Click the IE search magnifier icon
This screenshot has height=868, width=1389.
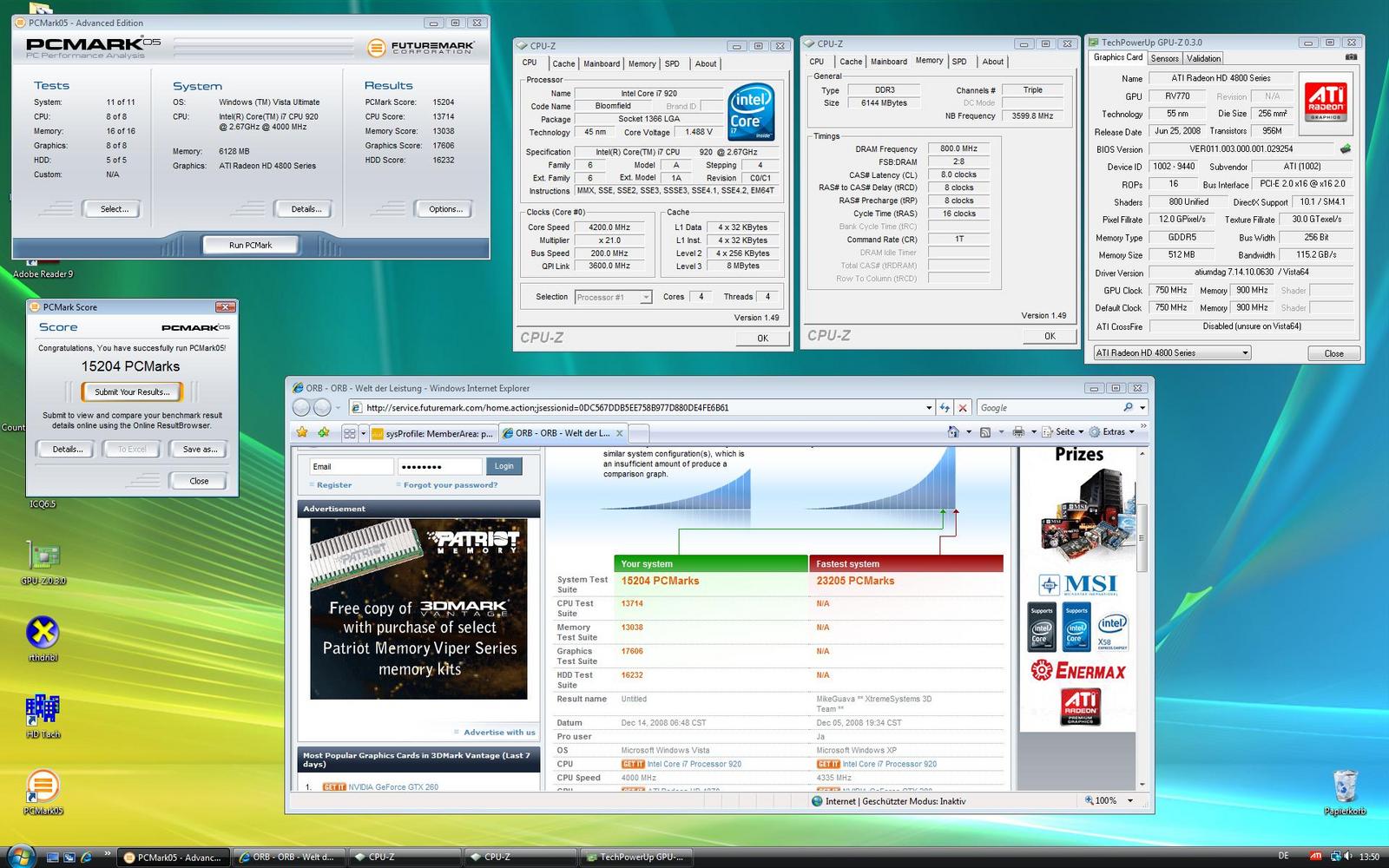point(1128,407)
